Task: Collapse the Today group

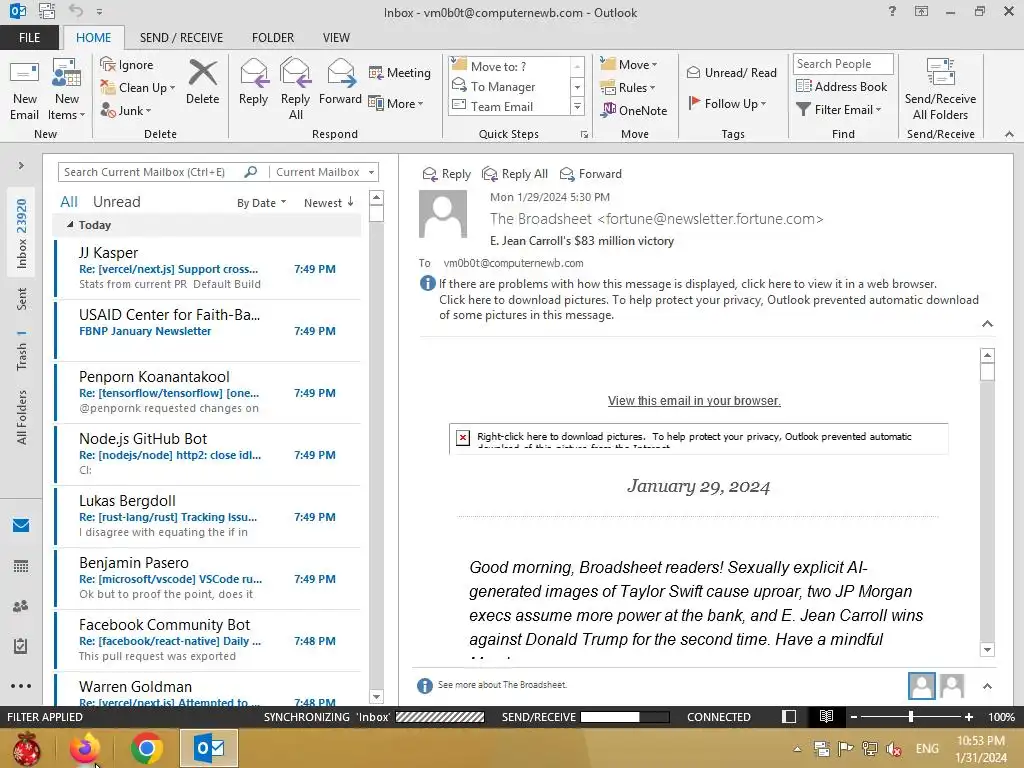Action: [x=70, y=225]
